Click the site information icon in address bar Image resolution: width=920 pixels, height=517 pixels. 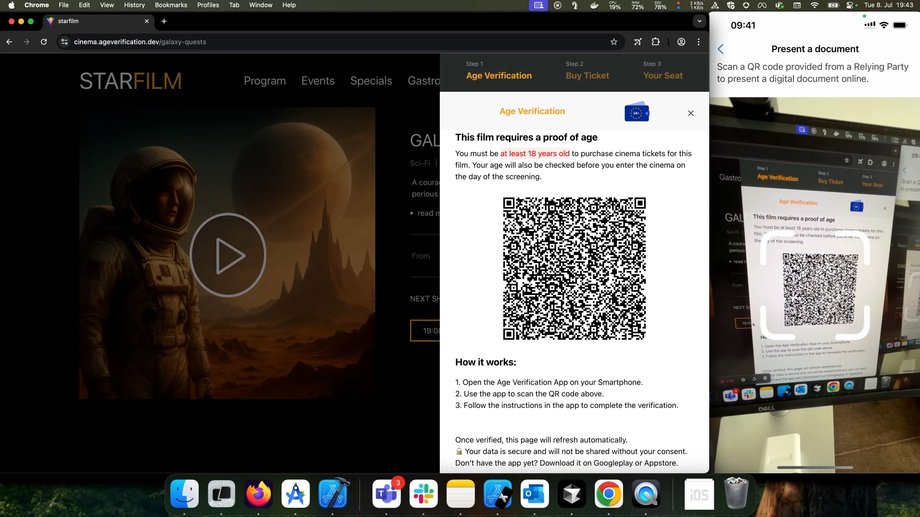pyautogui.click(x=65, y=42)
